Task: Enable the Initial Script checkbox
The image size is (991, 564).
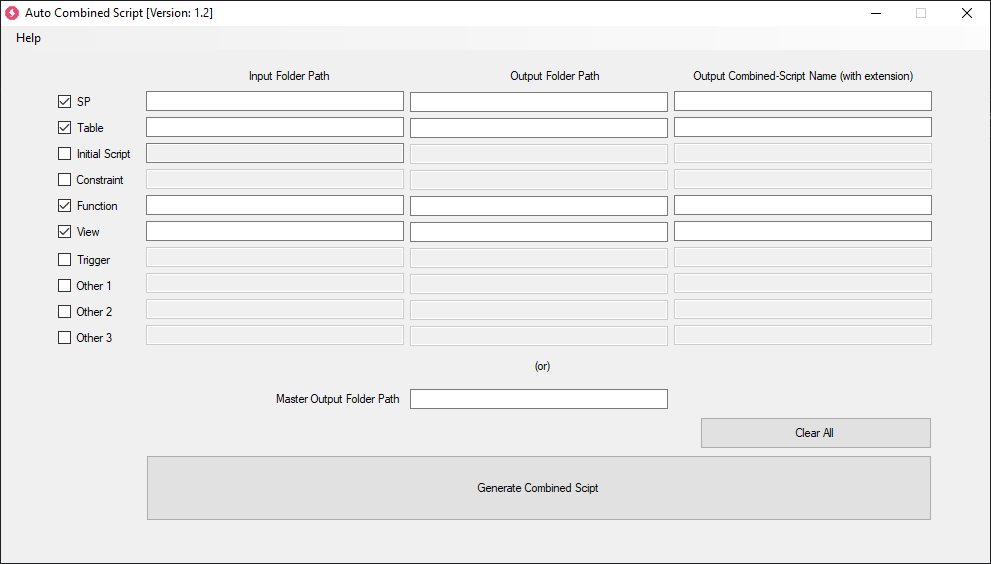Action: coord(64,153)
